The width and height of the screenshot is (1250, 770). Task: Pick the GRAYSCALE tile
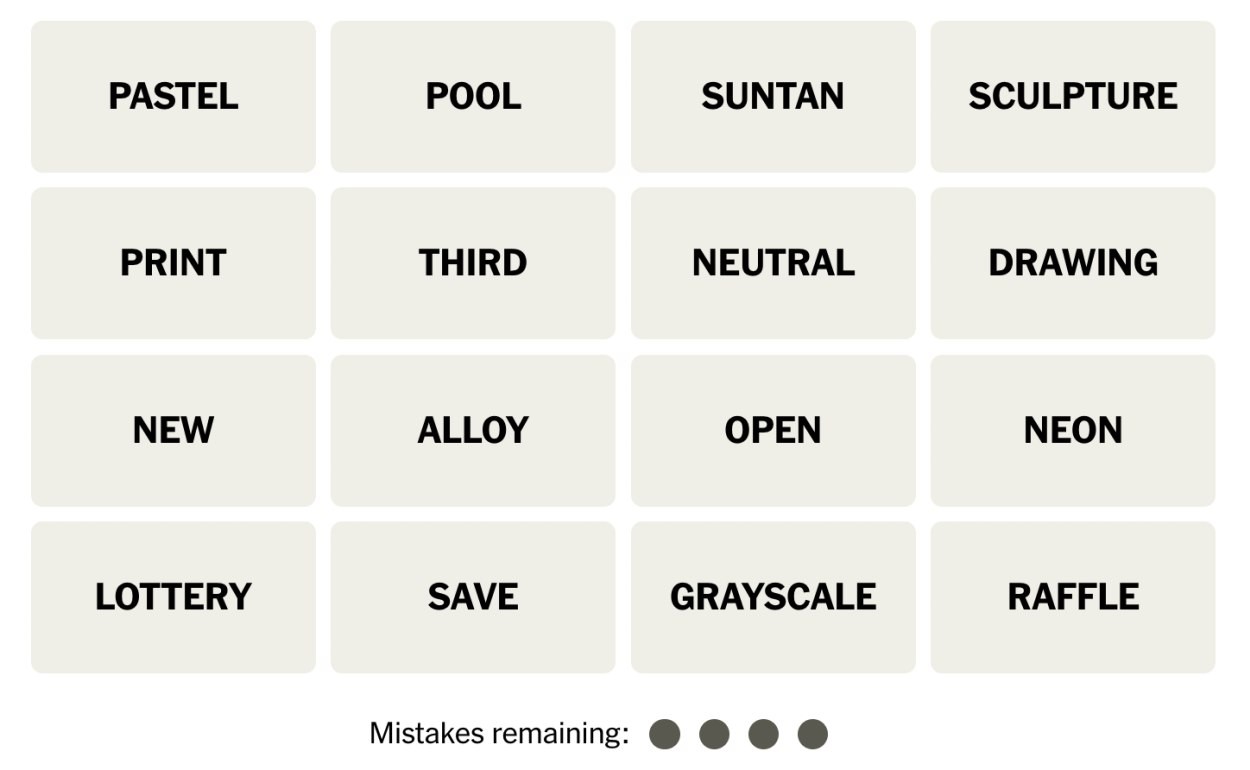click(773, 597)
